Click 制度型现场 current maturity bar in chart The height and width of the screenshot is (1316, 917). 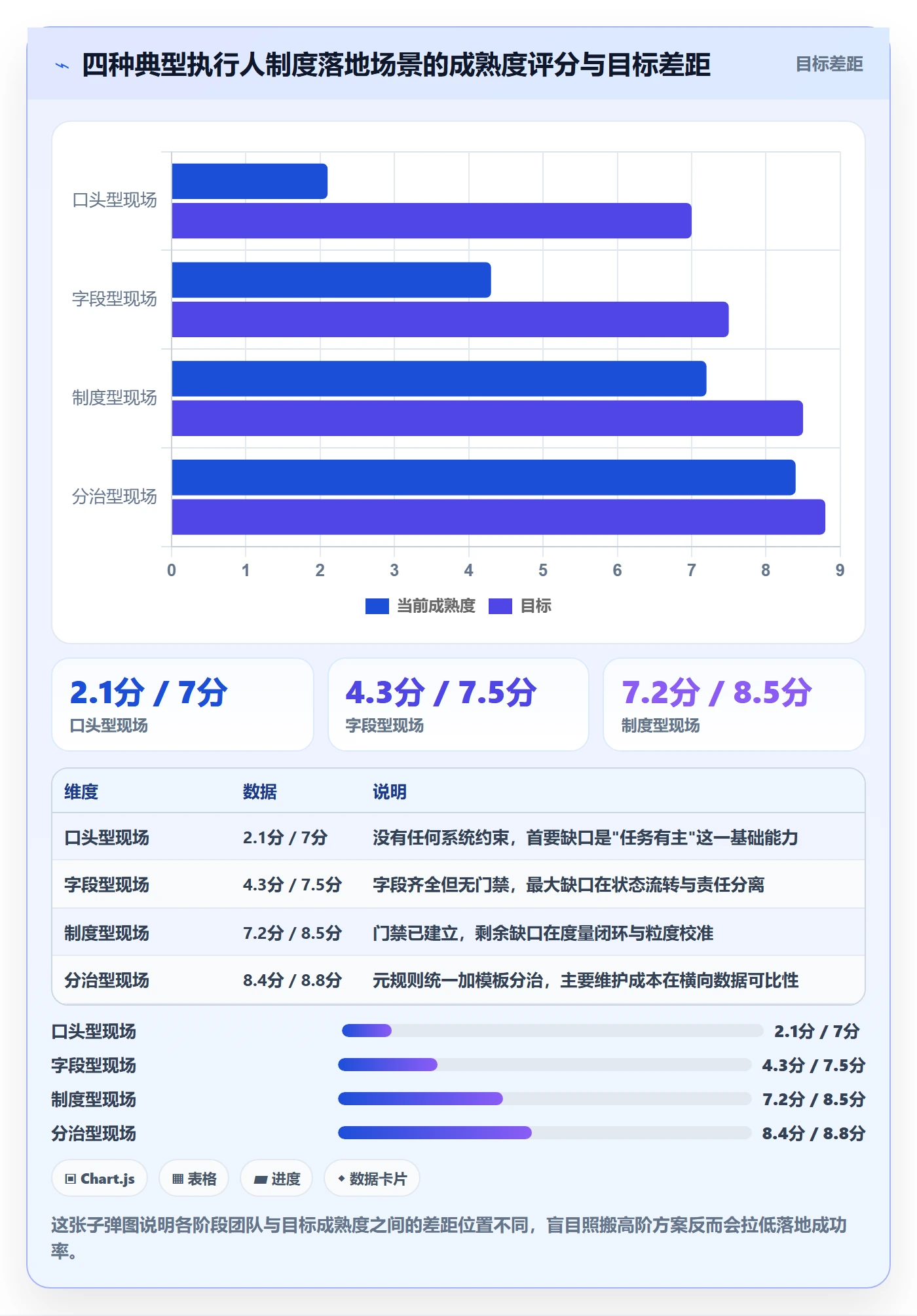tap(439, 378)
